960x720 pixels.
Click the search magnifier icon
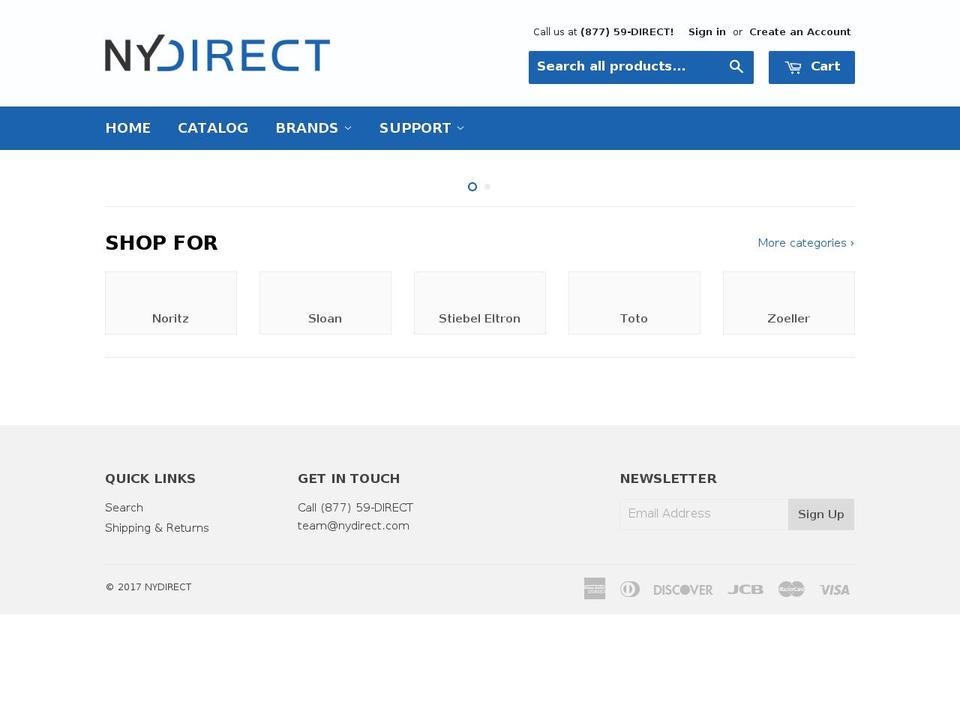click(x=736, y=67)
